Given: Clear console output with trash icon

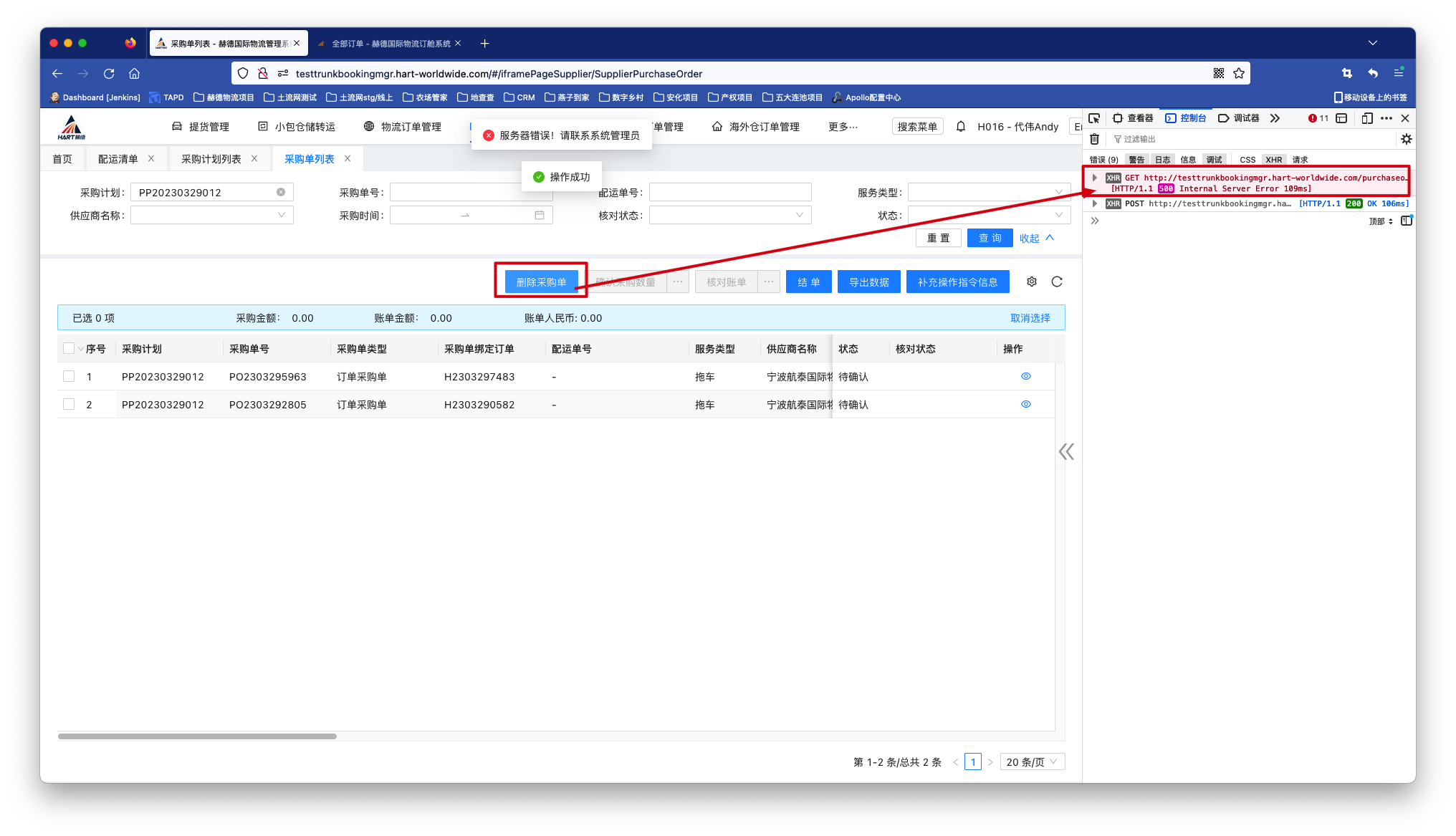Looking at the screenshot, I should 1094,139.
